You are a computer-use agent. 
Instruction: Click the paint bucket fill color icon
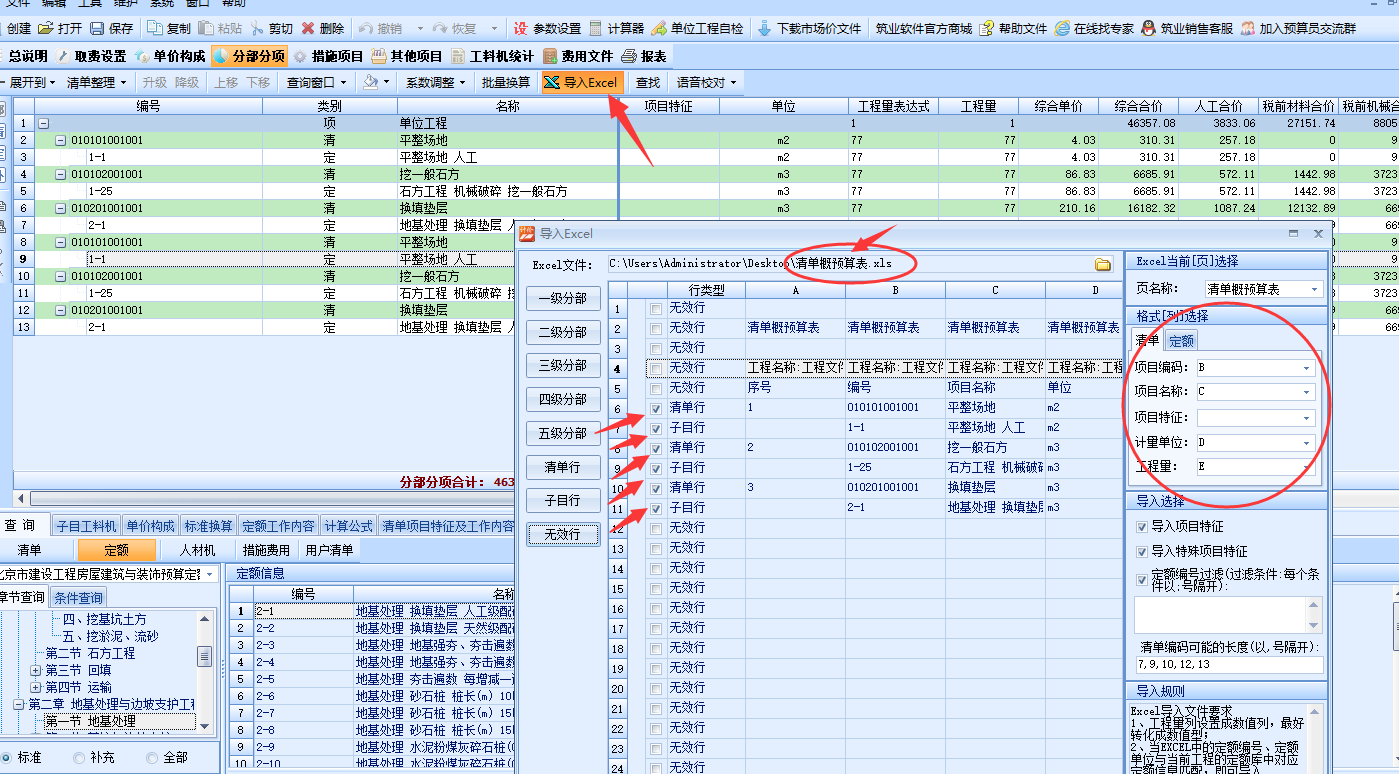[371, 82]
